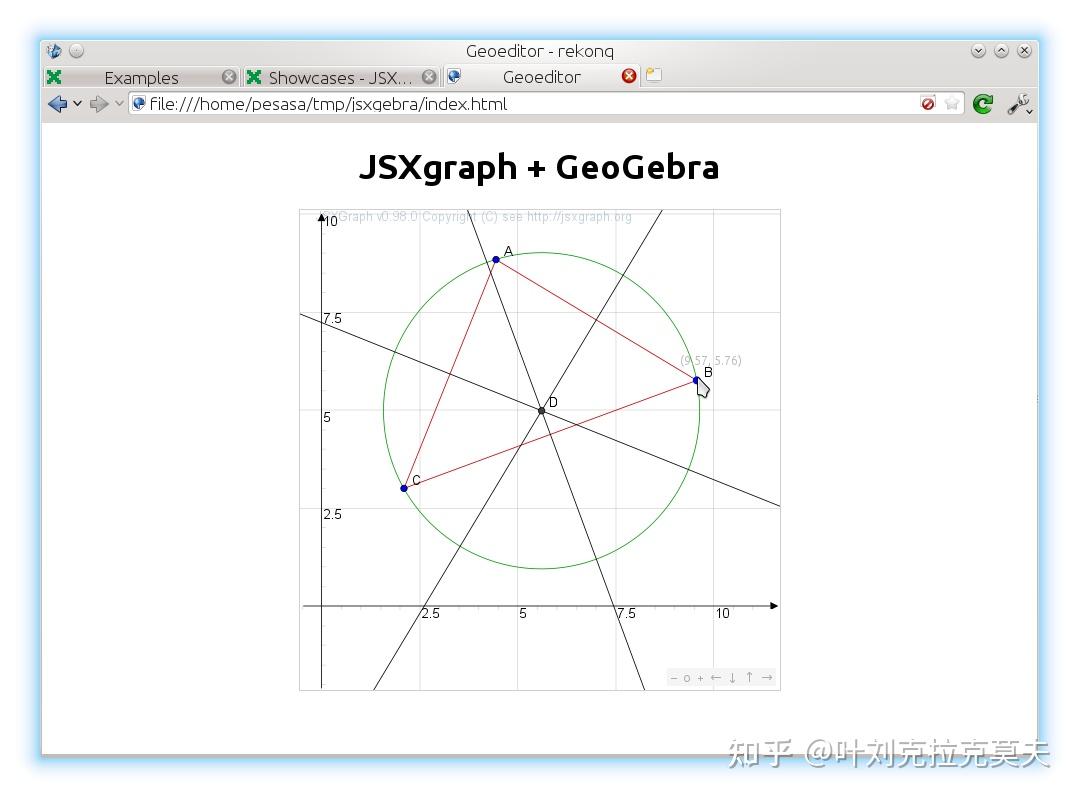Select point D at the triangle's center
The height and width of the screenshot is (798, 1079).
coord(541,409)
